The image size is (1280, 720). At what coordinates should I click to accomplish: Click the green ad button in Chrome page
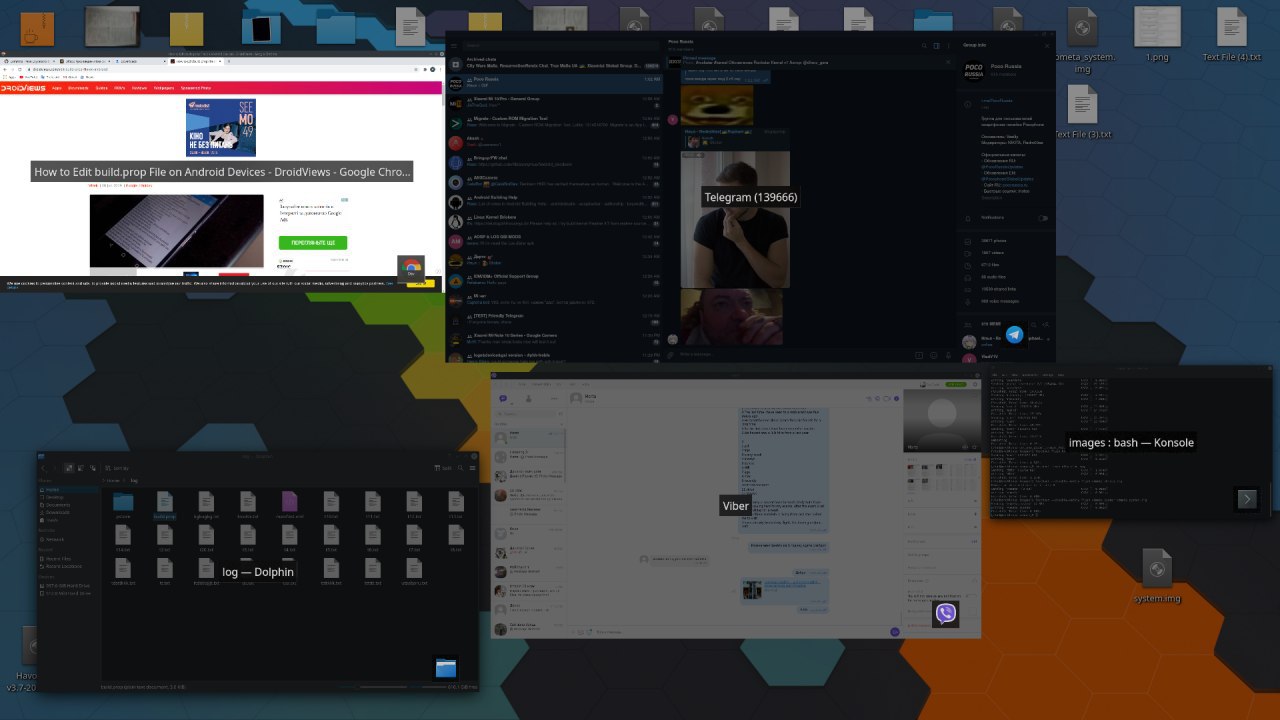pyautogui.click(x=313, y=243)
